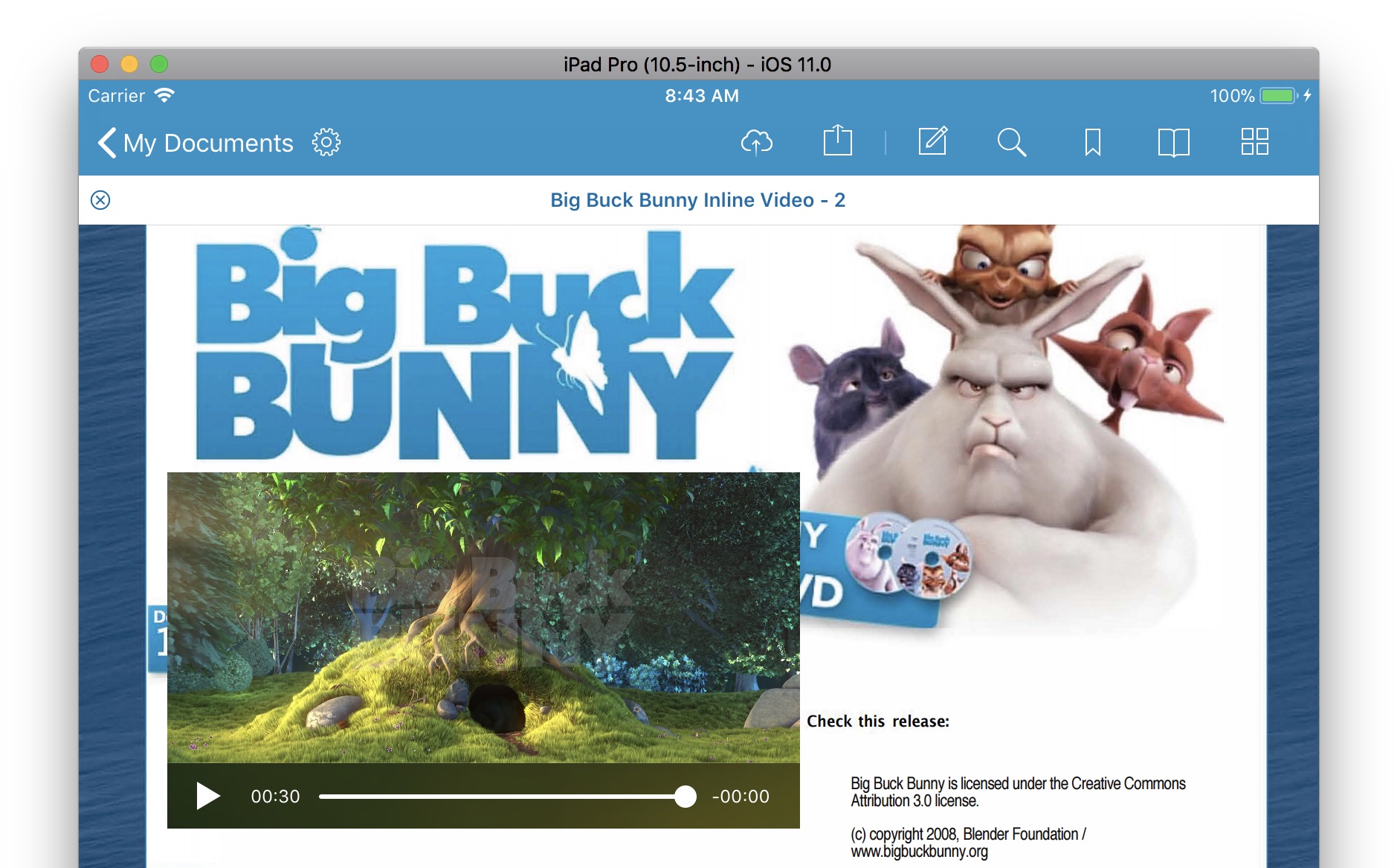
Task: Open settings gear icon
Action: click(326, 142)
